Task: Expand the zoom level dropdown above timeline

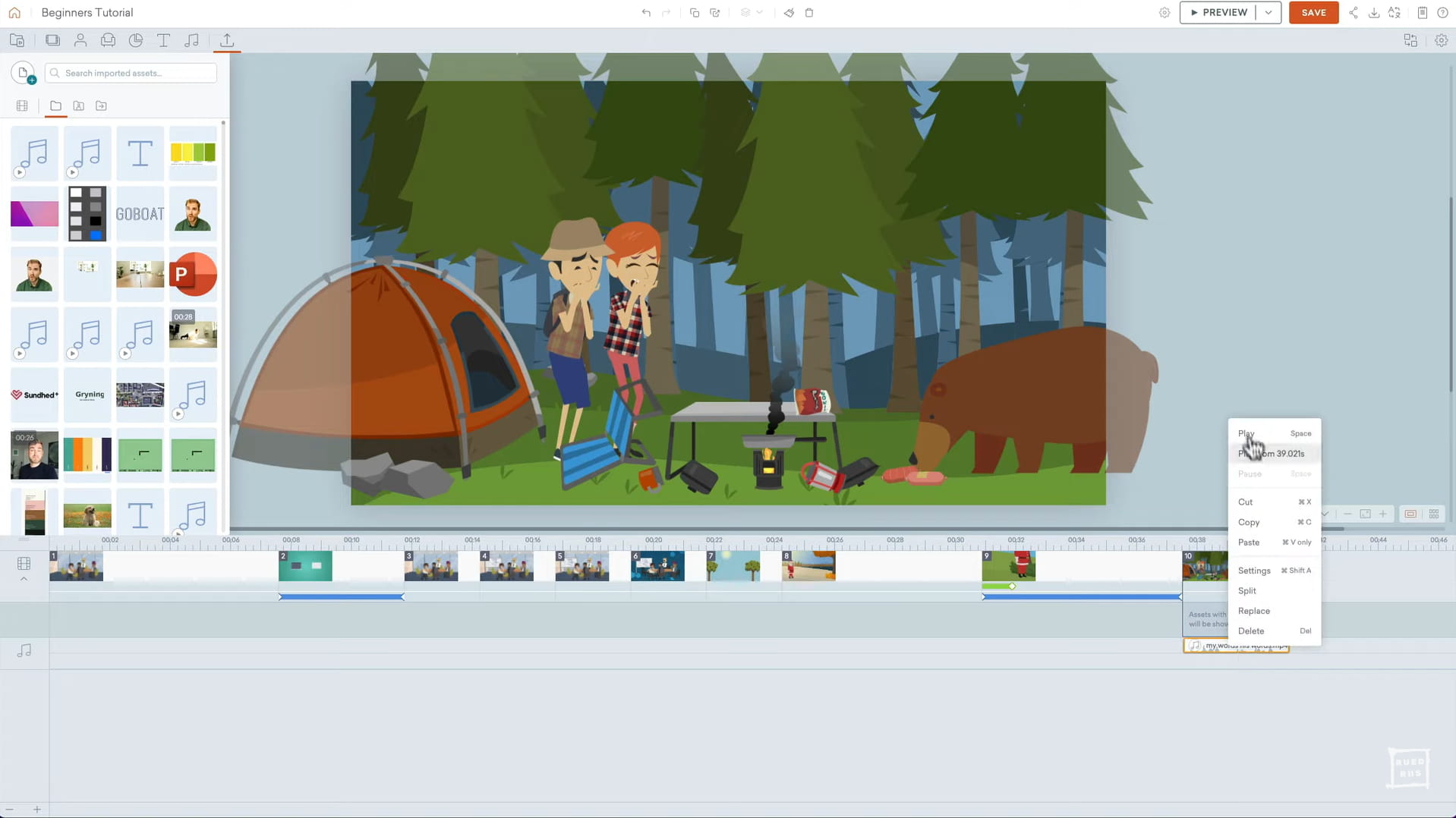Action: pos(1325,514)
